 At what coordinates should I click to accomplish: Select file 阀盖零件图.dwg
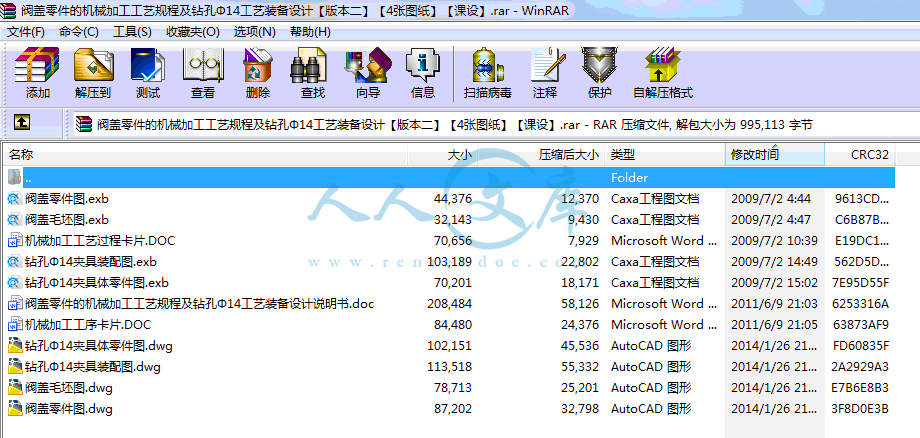pyautogui.click(x=69, y=409)
